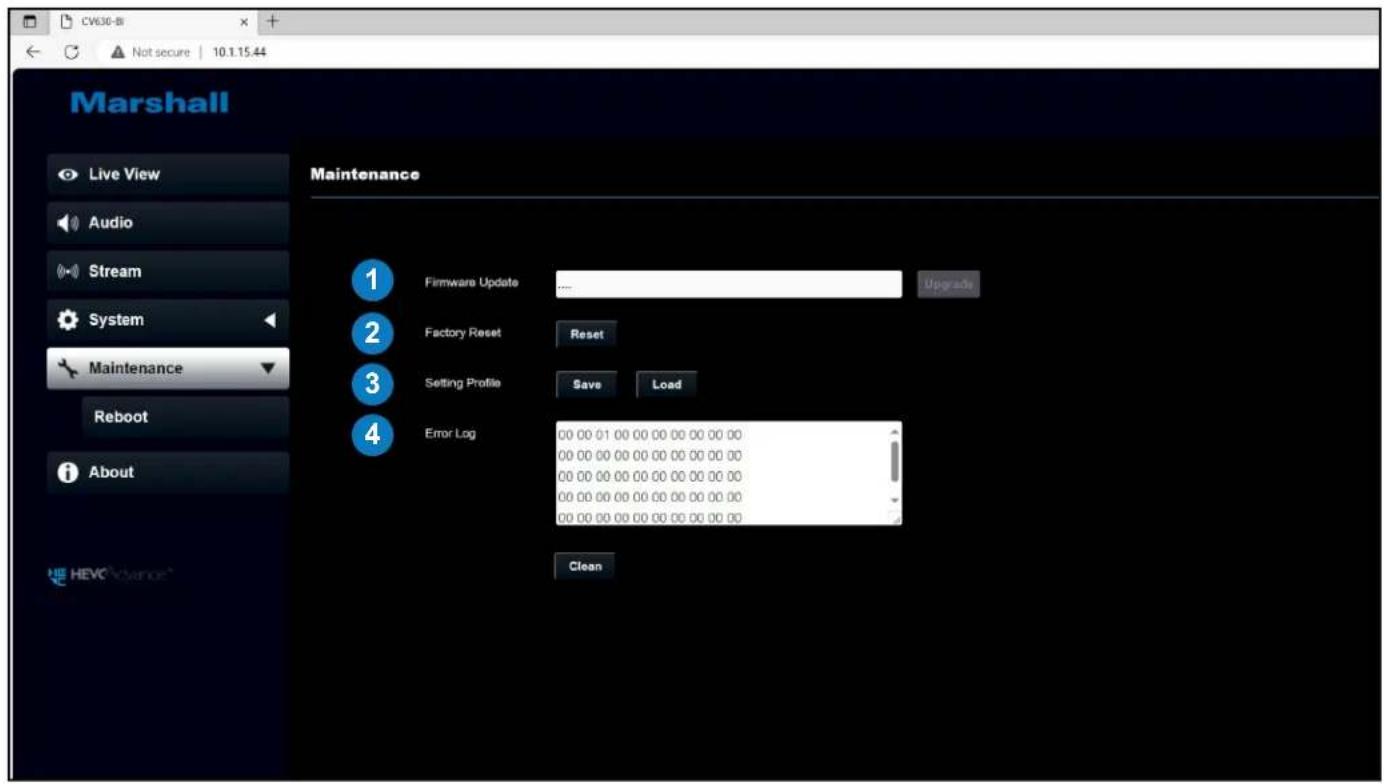The image size is (1384, 784).
Task: Click the Setting Profile label
Action: coord(462,383)
